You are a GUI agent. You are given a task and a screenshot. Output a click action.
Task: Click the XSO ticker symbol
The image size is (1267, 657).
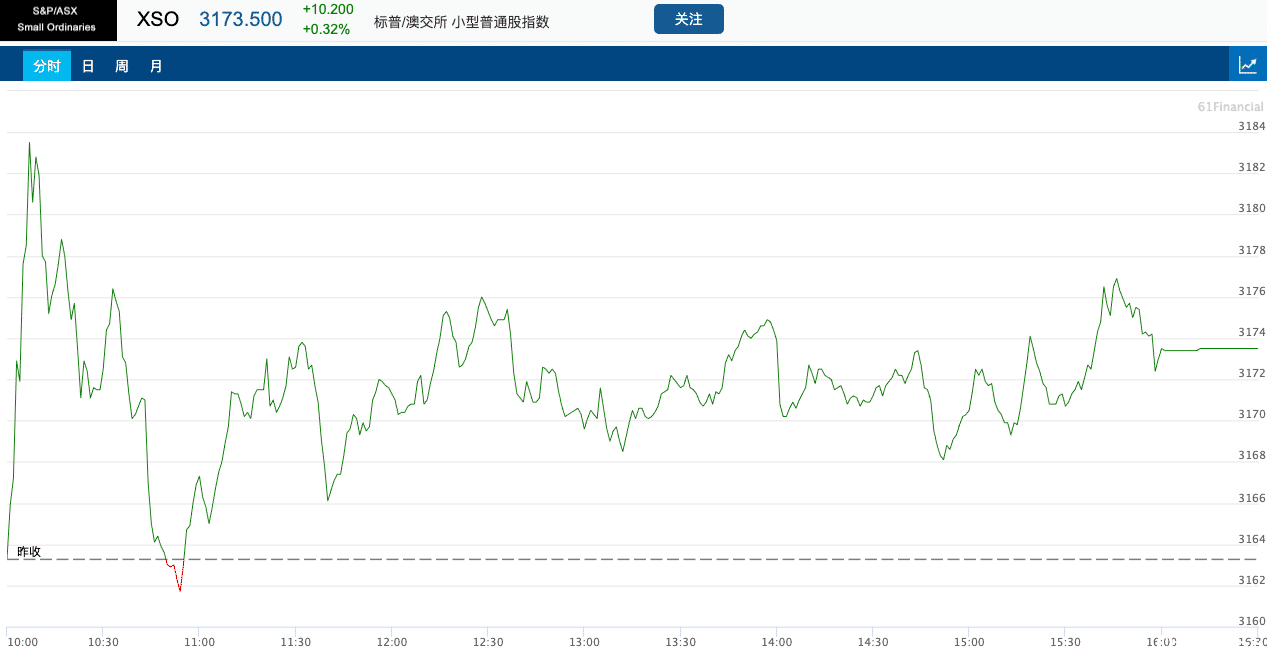pyautogui.click(x=158, y=19)
